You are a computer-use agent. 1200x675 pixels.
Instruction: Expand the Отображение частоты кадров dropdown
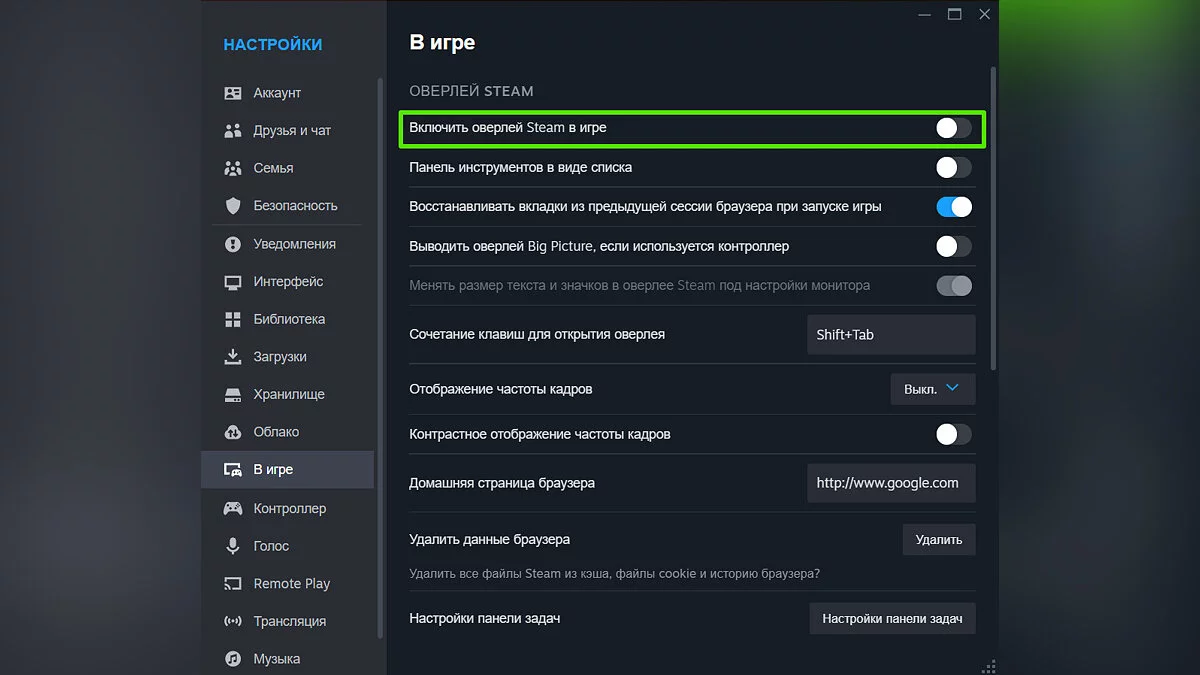932,389
